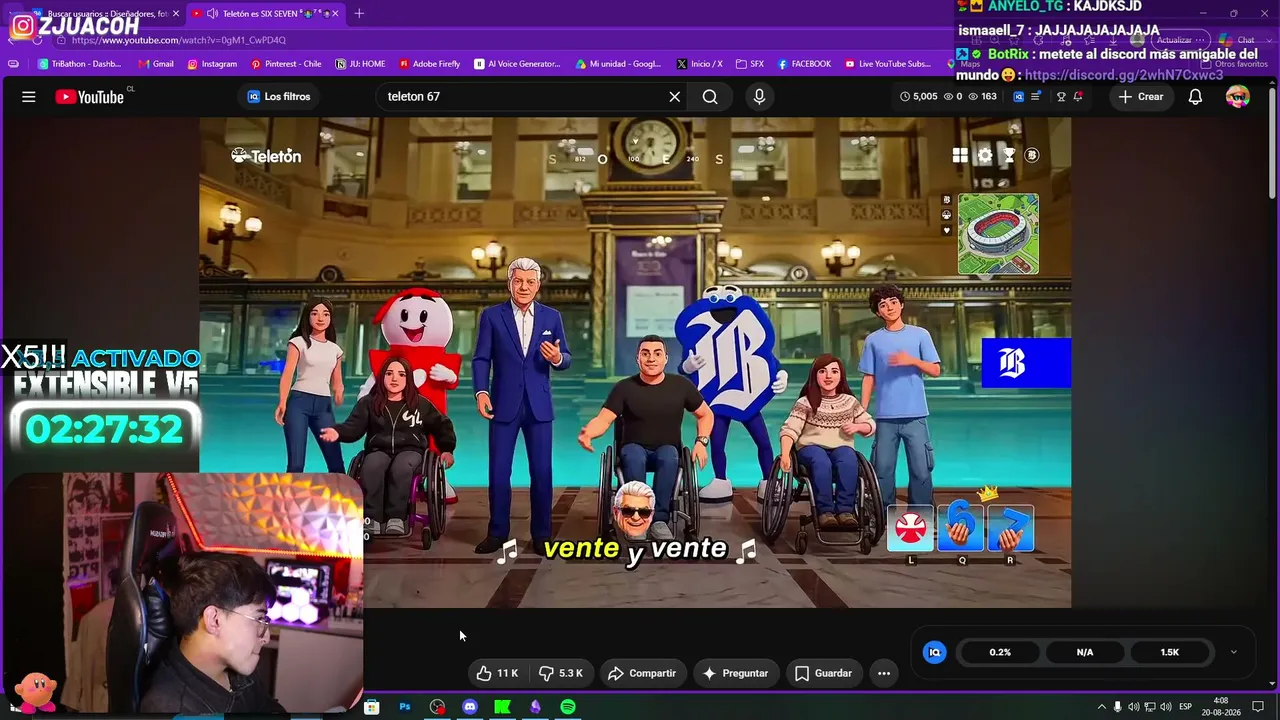Open the SFX bookmarks folder

749,64
